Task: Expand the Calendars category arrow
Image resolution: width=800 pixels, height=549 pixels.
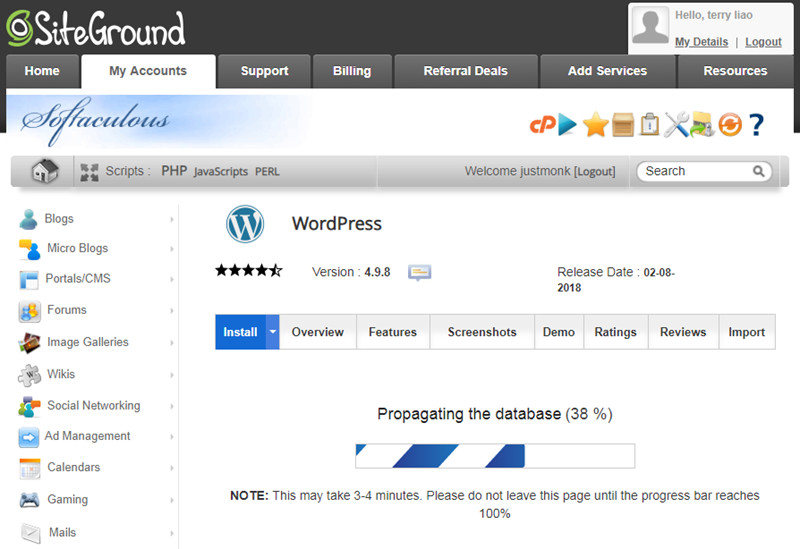Action: (x=172, y=468)
